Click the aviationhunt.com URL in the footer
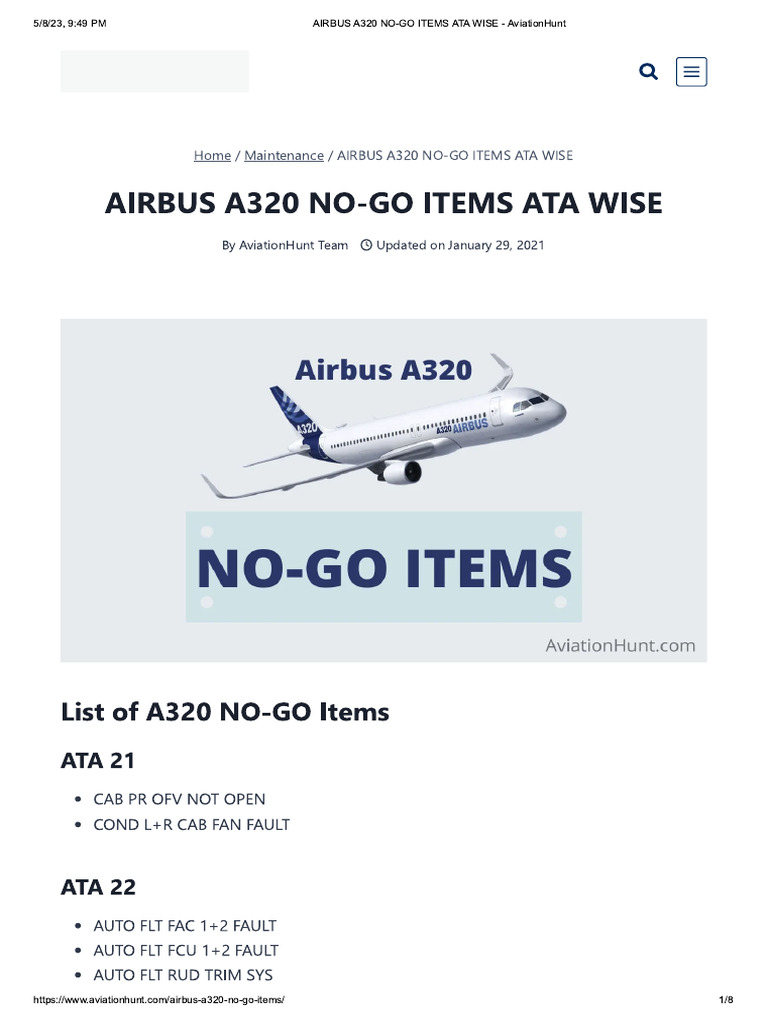 (x=160, y=1000)
